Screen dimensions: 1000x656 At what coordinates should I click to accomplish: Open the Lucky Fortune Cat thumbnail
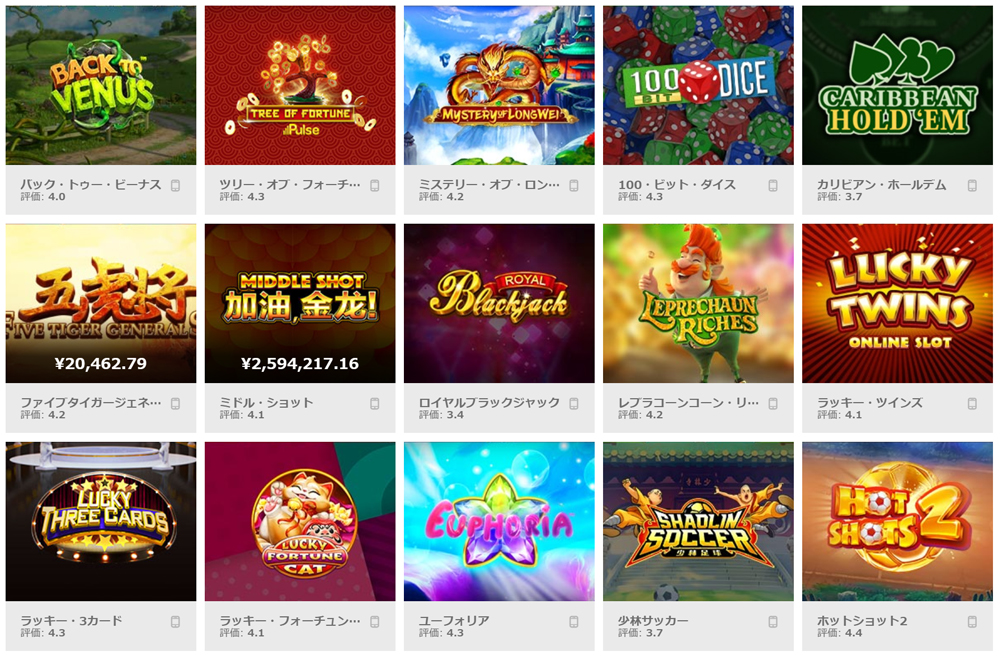[x=300, y=521]
